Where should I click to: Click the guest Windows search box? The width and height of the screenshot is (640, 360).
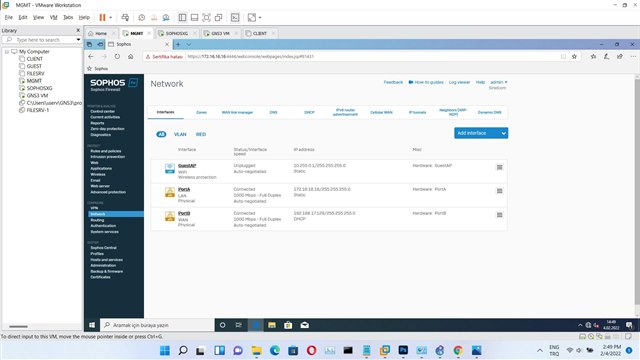click(x=157, y=325)
